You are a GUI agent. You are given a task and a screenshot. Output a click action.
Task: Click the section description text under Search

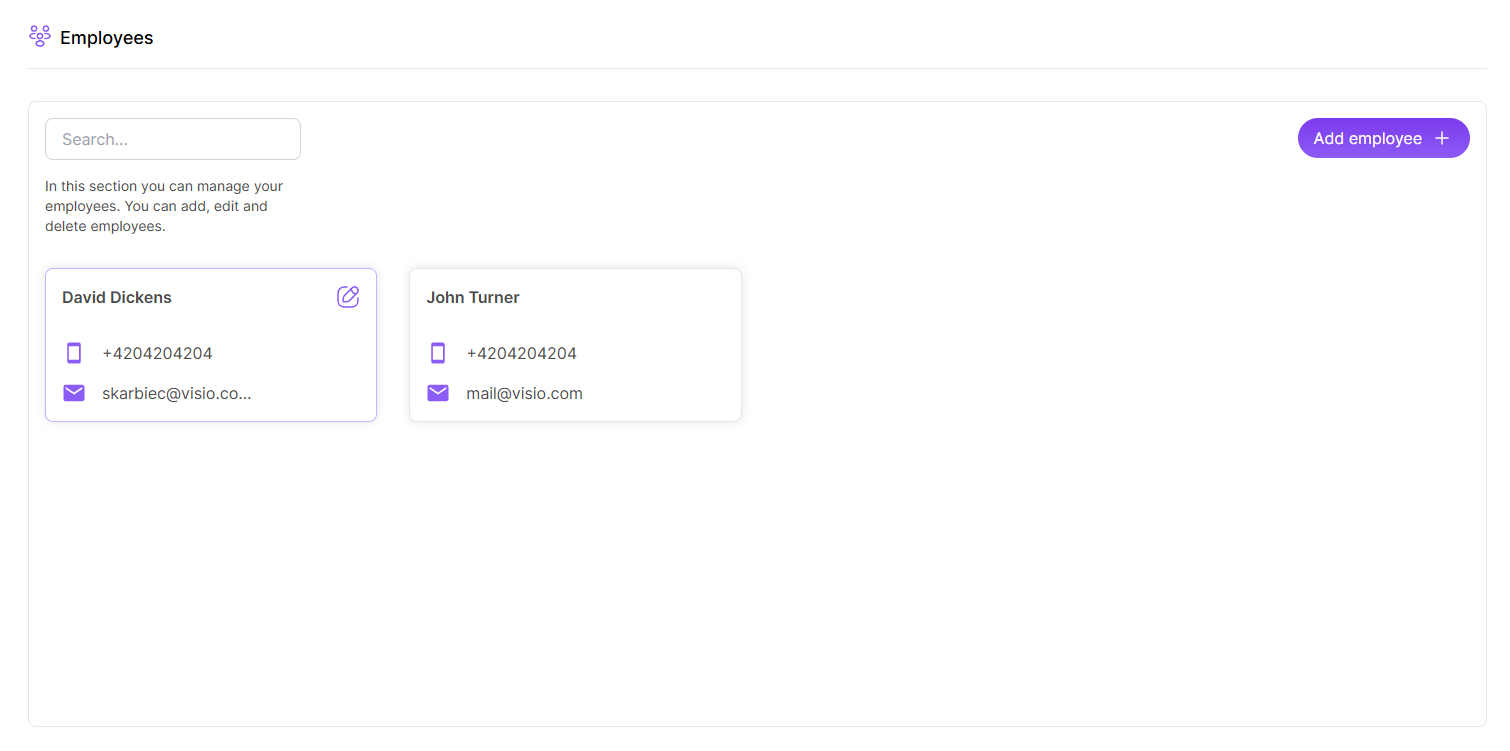[164, 206]
